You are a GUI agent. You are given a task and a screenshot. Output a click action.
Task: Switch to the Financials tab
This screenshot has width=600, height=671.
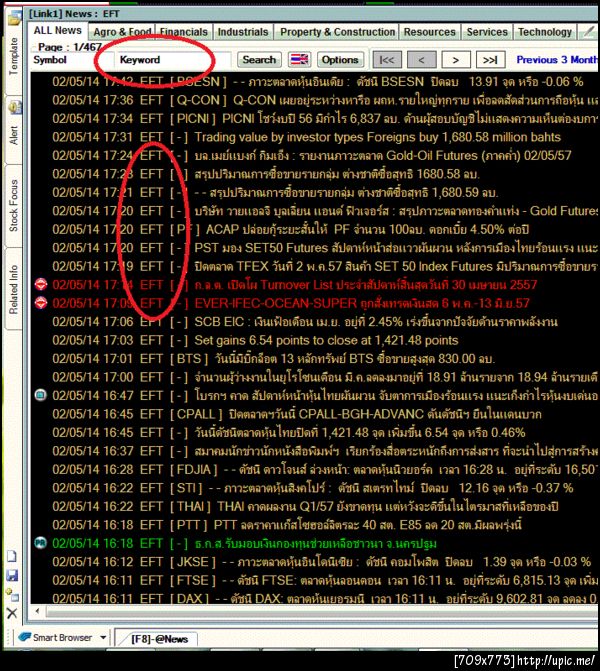(184, 32)
